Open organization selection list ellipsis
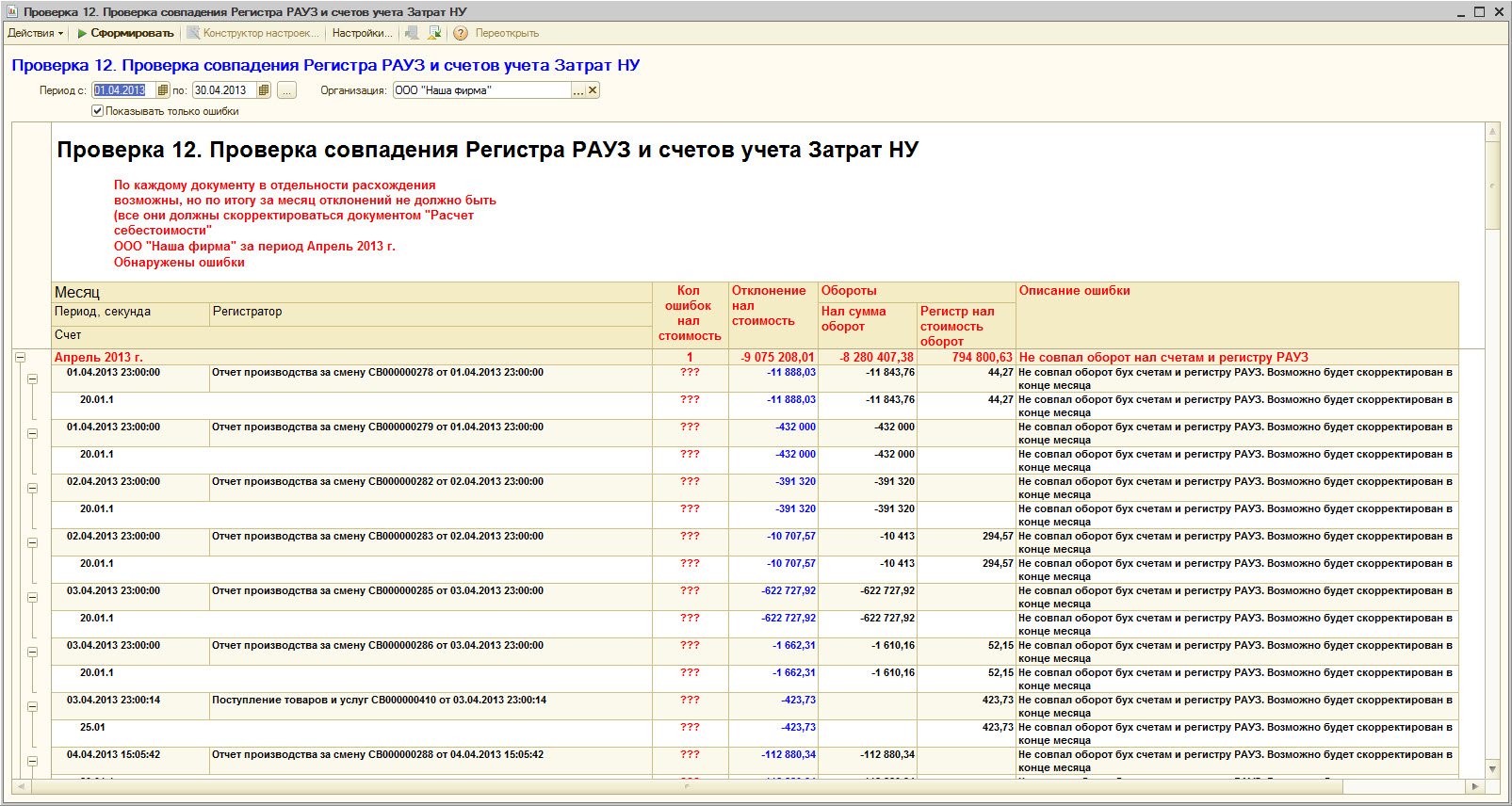Screen dimensions: 1512x806 (x=578, y=90)
